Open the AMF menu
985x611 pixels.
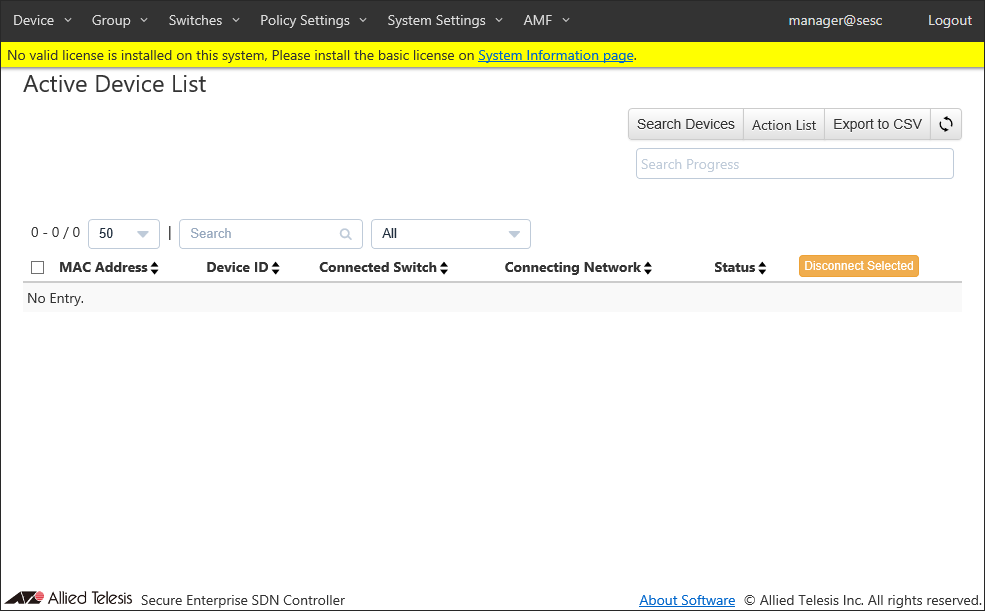[x=546, y=20]
